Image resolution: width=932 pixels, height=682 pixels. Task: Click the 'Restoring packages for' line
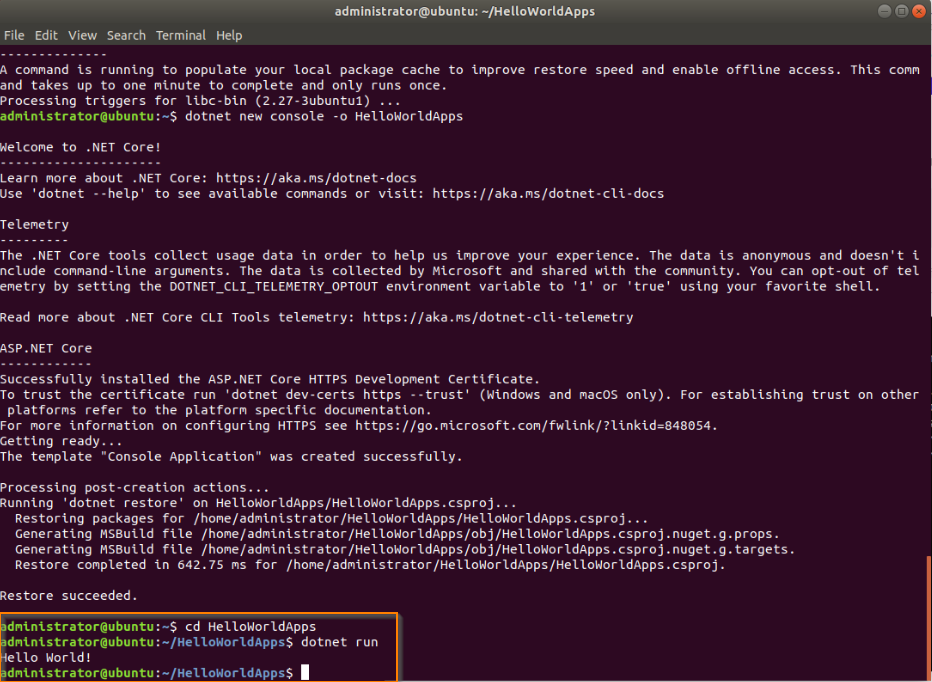pyautogui.click(x=332, y=518)
